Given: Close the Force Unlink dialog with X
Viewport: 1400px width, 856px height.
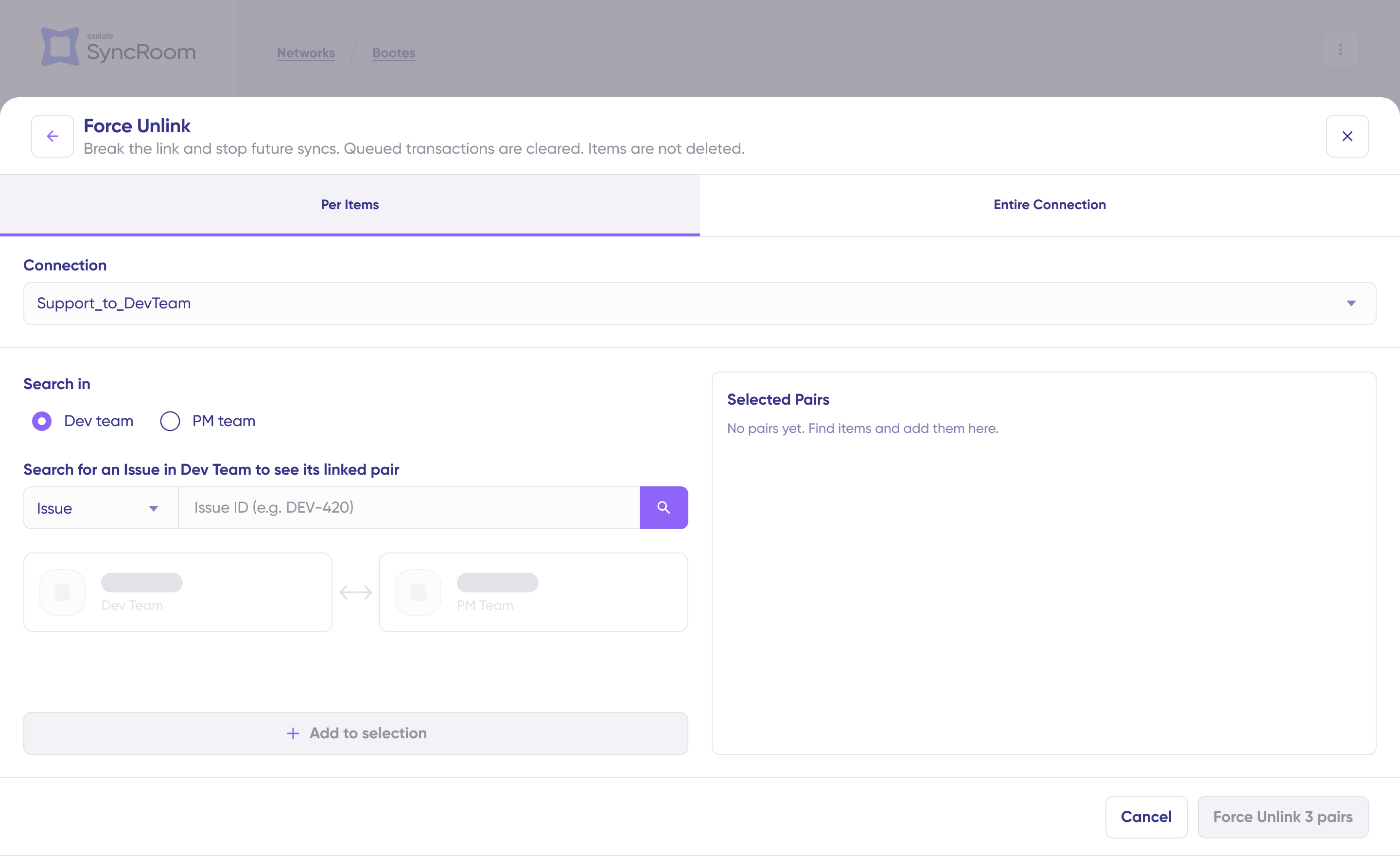Looking at the screenshot, I should [x=1347, y=136].
